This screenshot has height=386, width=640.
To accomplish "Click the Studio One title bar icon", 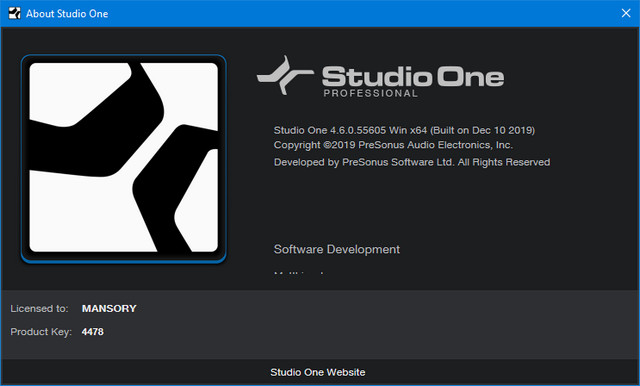I will click(14, 13).
